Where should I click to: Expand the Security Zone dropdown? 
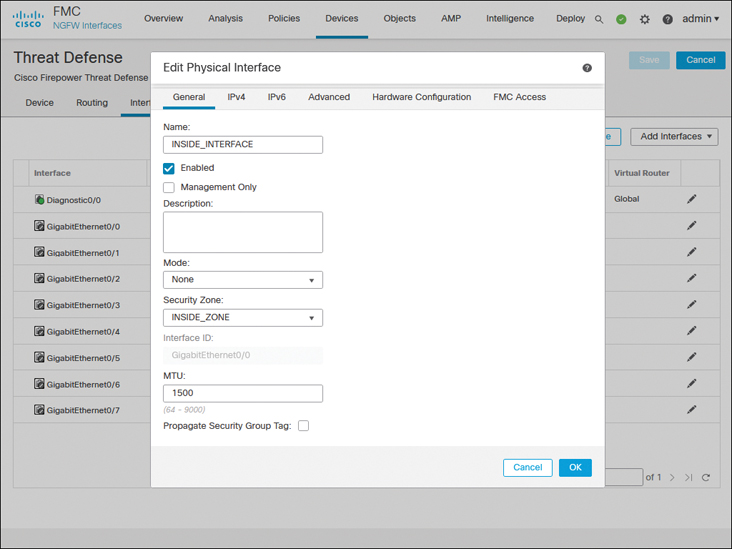[243, 318]
